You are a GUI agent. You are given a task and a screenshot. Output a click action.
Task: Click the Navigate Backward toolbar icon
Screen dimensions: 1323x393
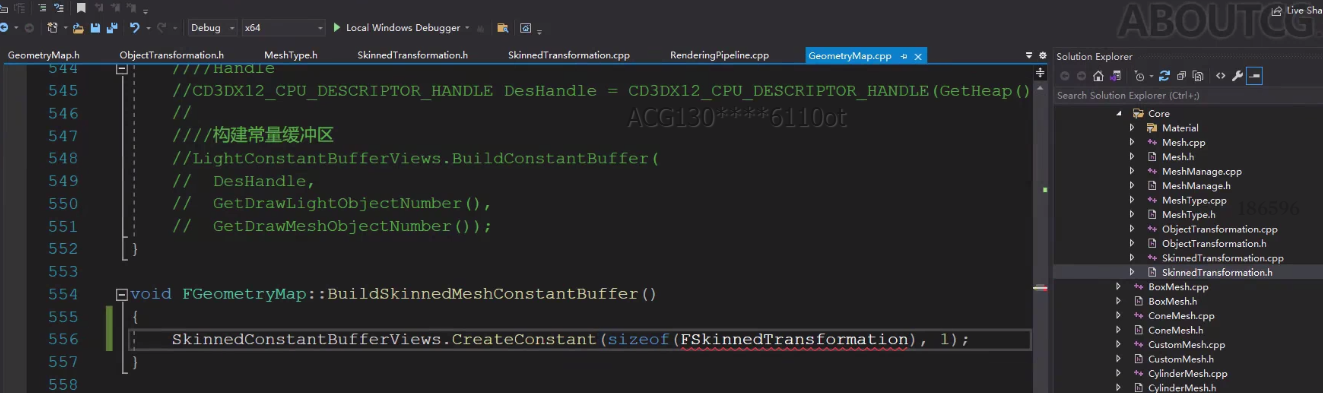tap(4, 28)
